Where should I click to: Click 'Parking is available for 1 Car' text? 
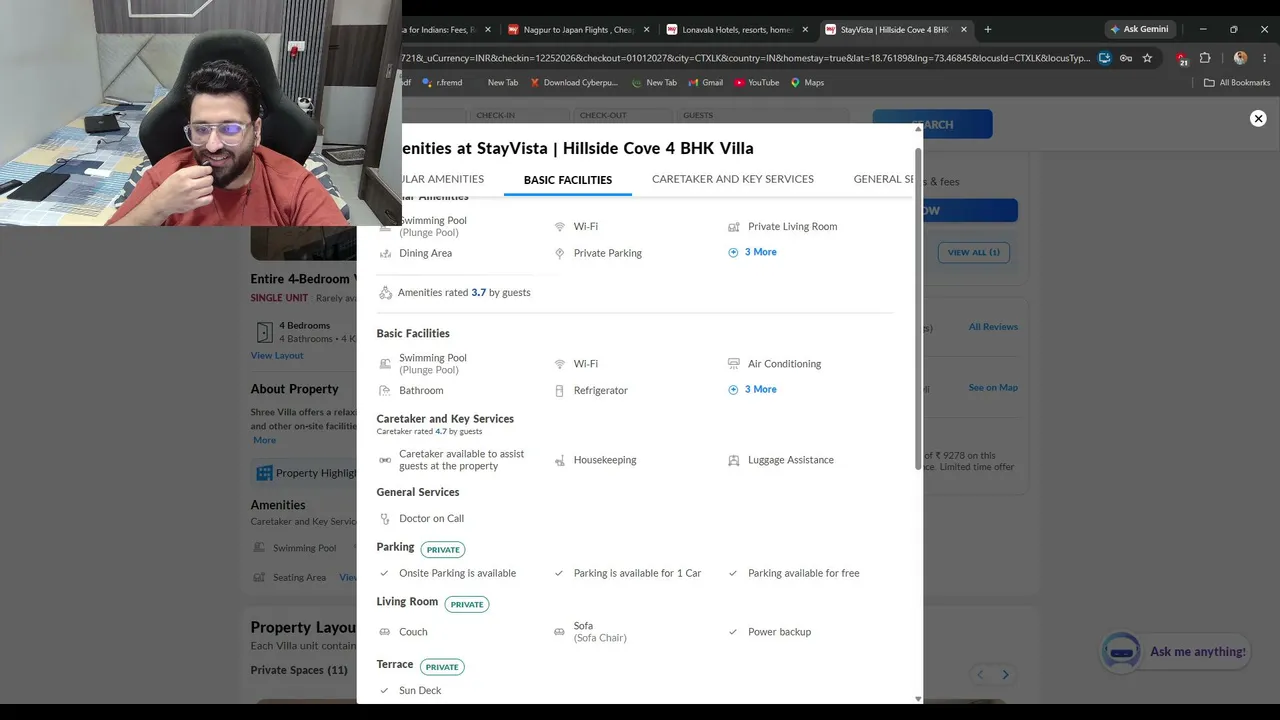point(638,573)
